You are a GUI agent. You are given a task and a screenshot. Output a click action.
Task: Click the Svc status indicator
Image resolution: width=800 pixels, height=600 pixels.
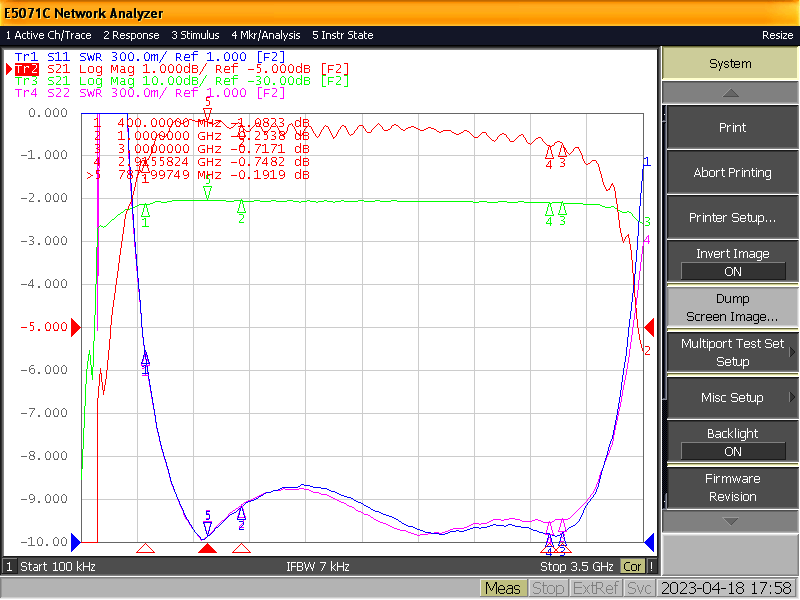coord(639,589)
